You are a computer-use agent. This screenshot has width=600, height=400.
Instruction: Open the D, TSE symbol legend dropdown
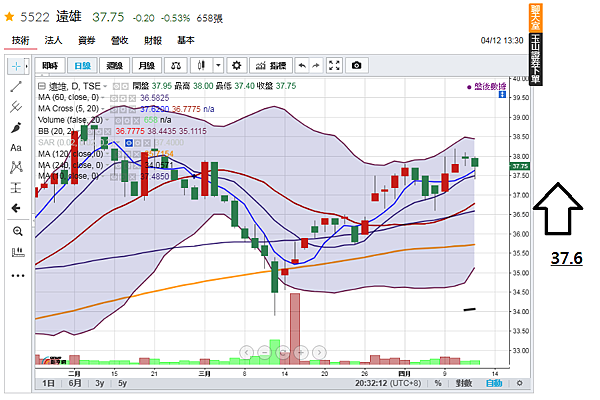click(106, 87)
